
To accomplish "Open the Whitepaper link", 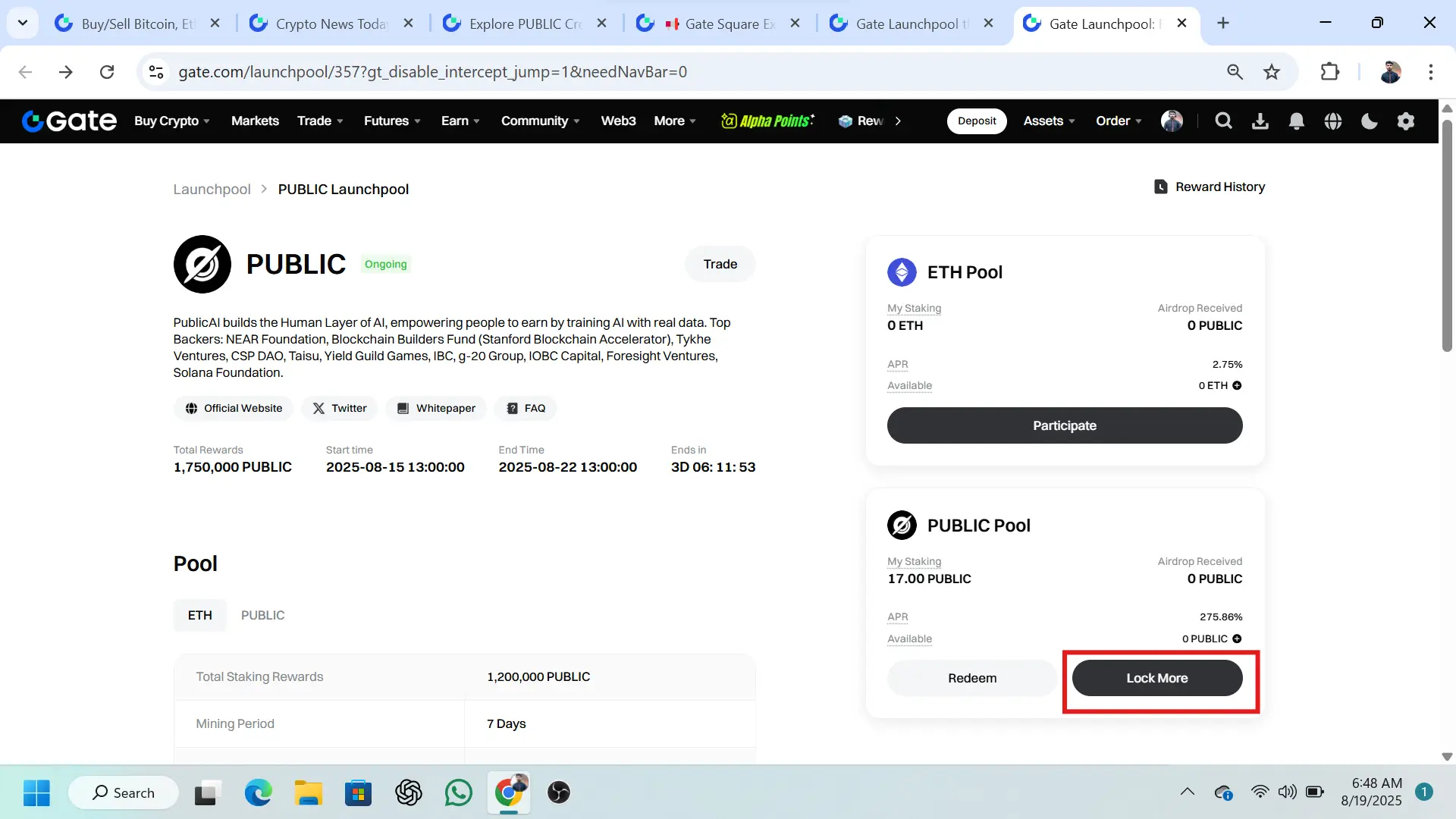I will (436, 408).
